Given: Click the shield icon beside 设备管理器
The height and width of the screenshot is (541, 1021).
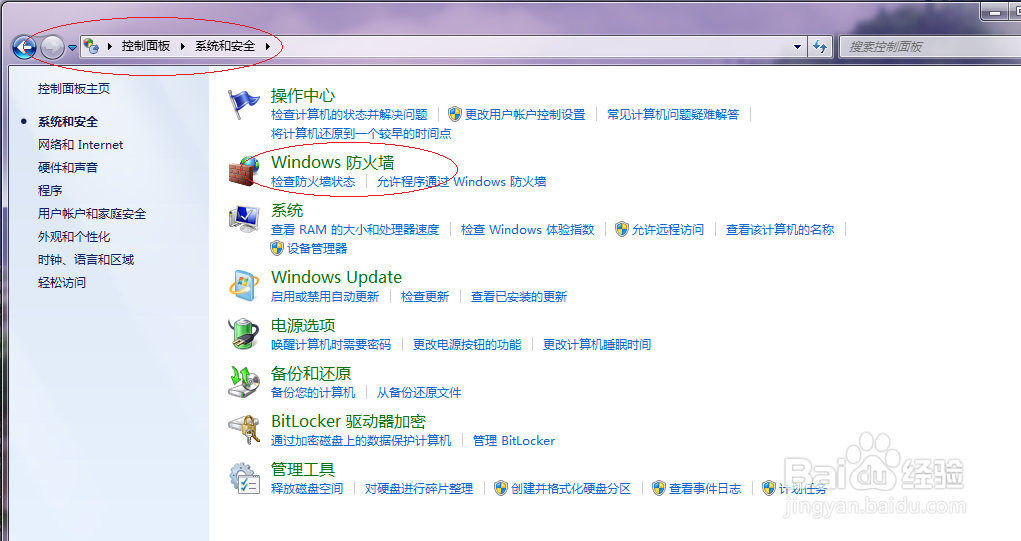Looking at the screenshot, I should (x=277, y=248).
